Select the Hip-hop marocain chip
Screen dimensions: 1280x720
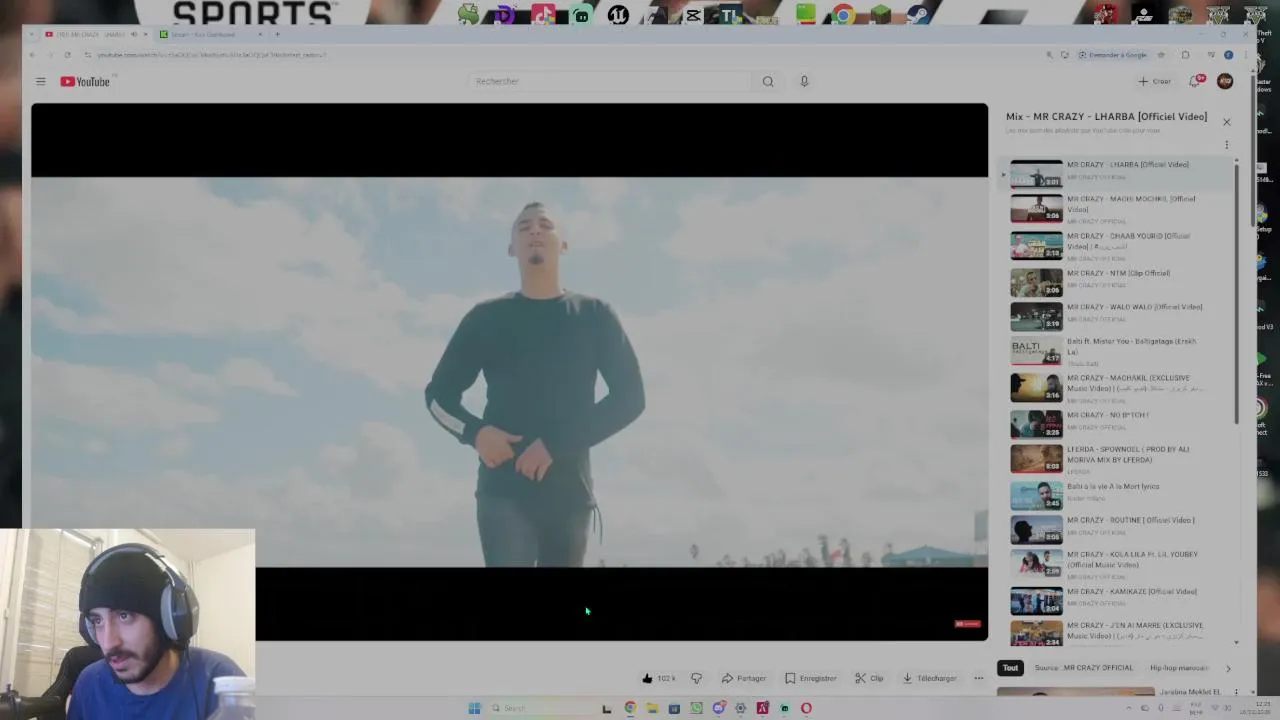click(1178, 668)
